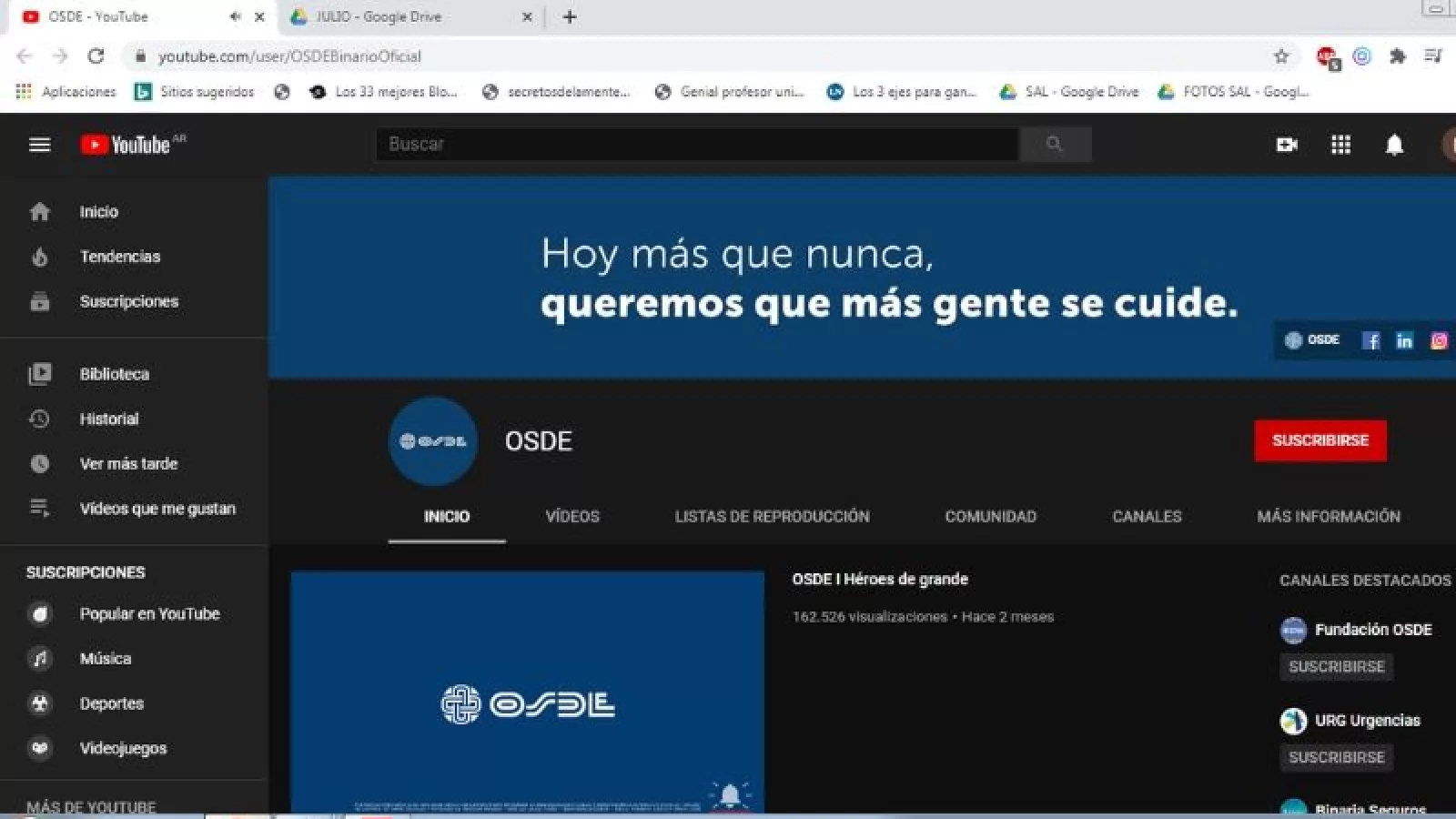The height and width of the screenshot is (819, 1456).
Task: Subscribe to the OSDE channel
Action: point(1319,440)
